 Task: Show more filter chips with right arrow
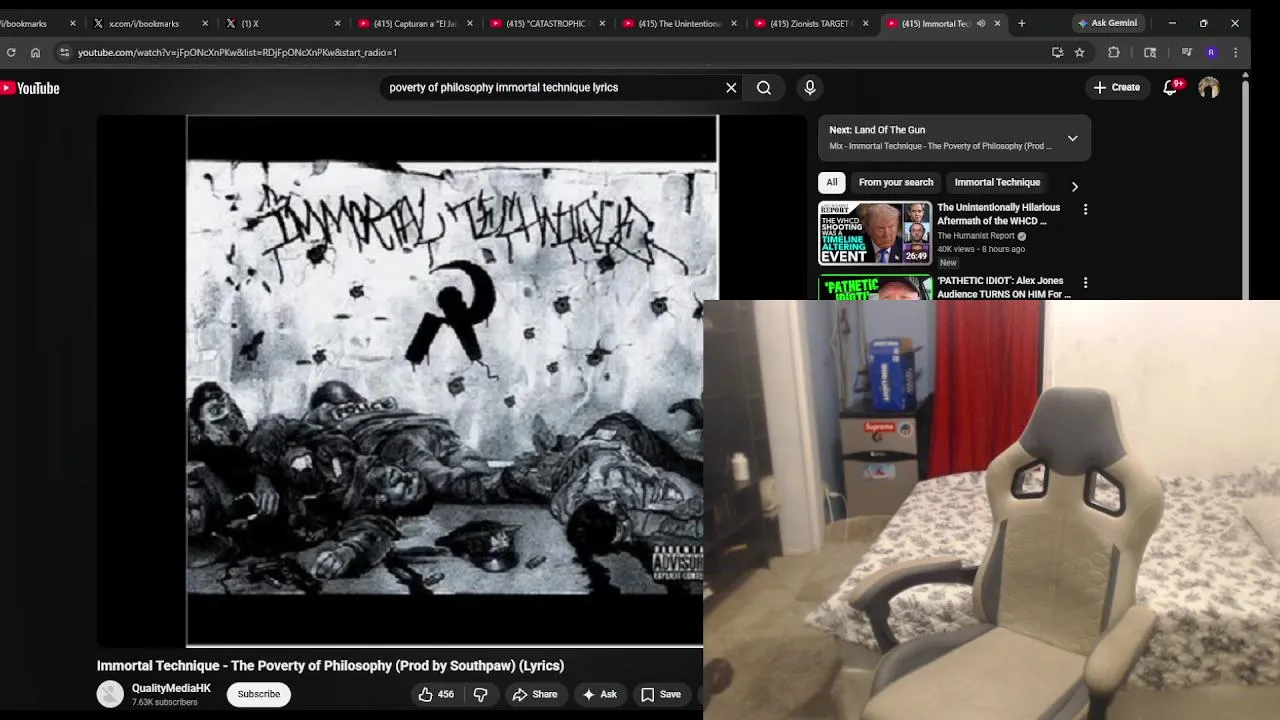[x=1074, y=186]
